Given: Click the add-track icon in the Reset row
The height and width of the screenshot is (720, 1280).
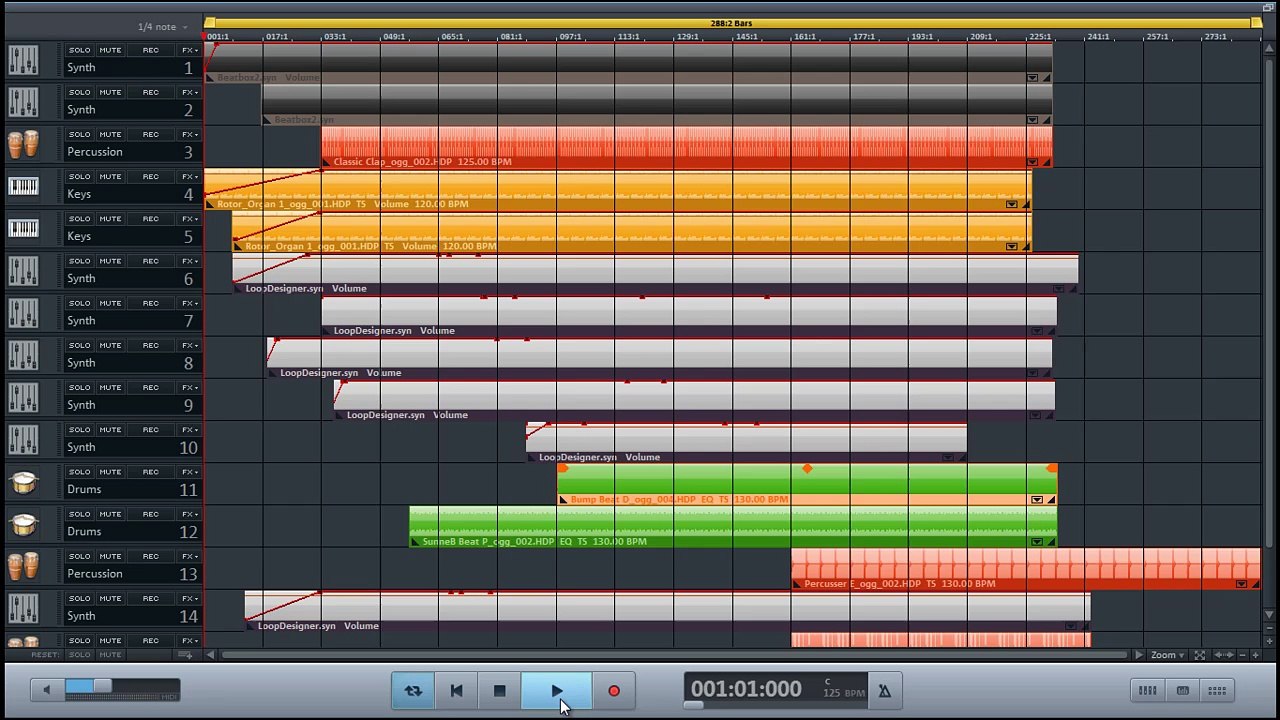Looking at the screenshot, I should click(185, 655).
